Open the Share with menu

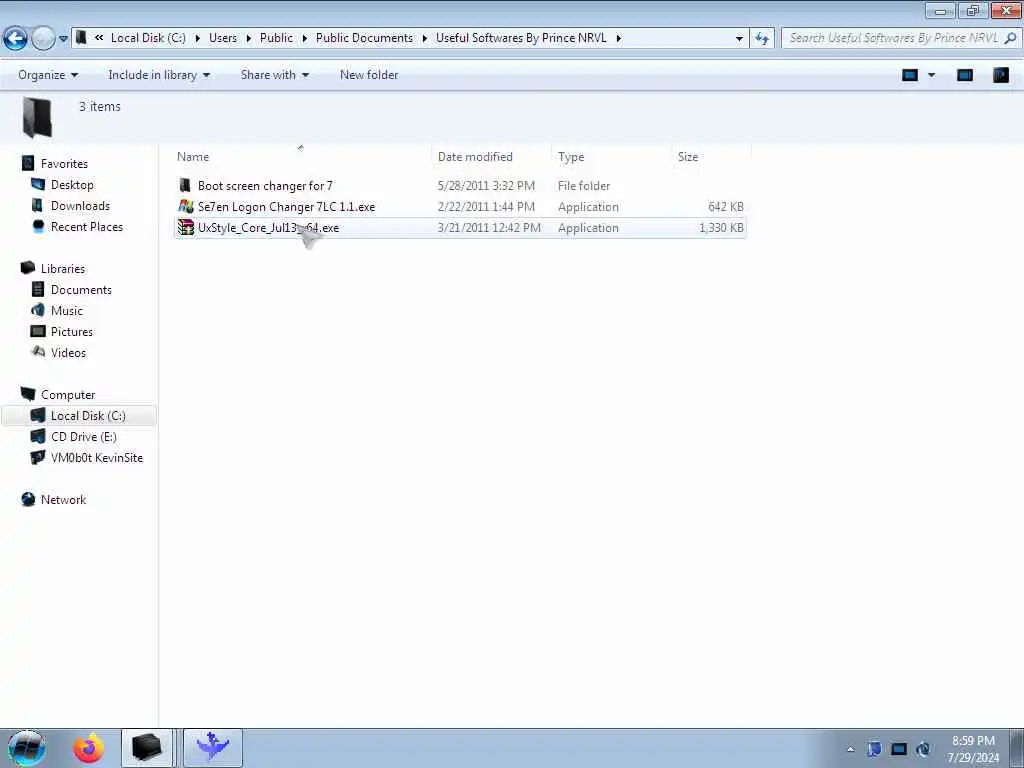pos(274,75)
